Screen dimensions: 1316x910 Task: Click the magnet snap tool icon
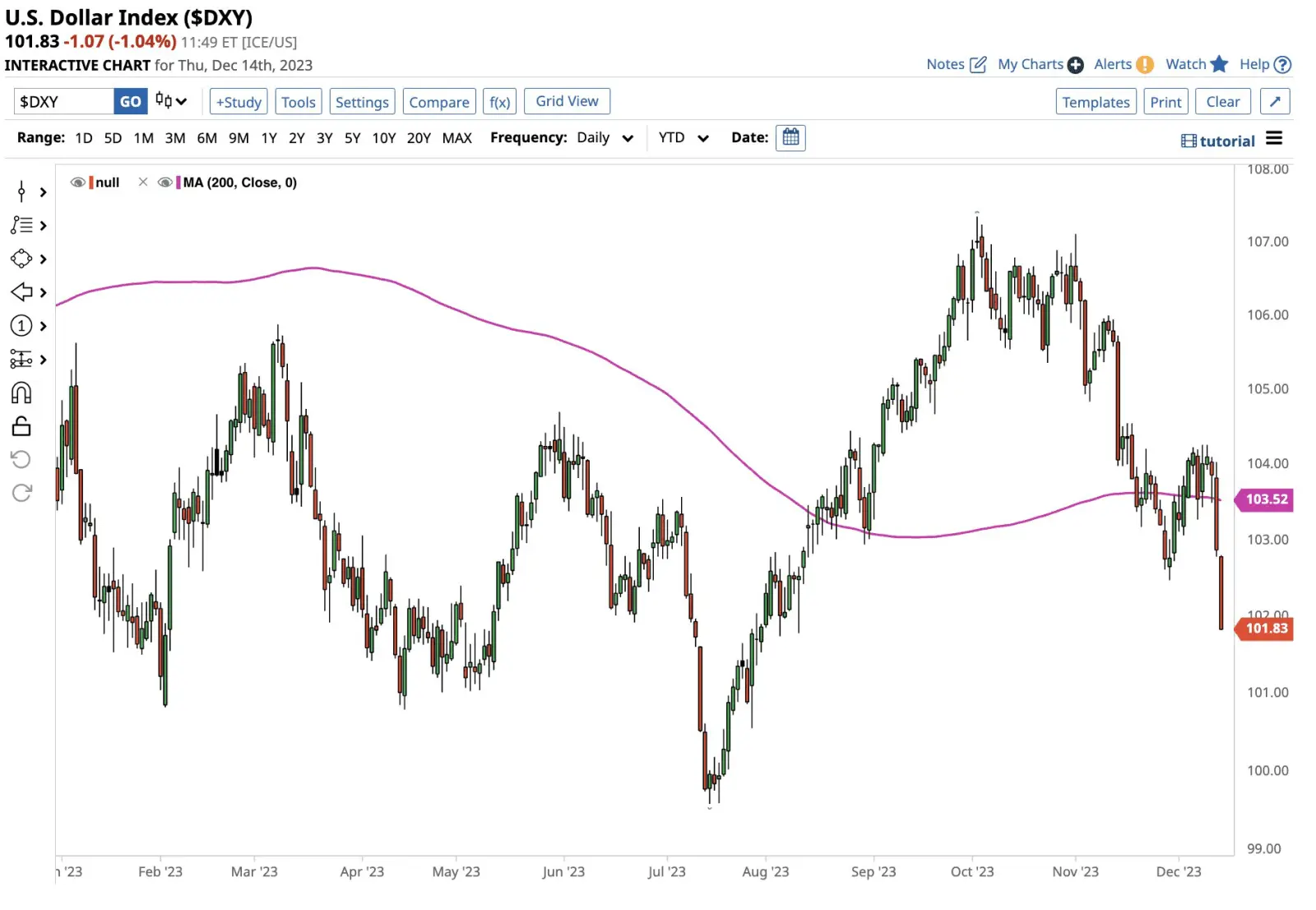(21, 393)
